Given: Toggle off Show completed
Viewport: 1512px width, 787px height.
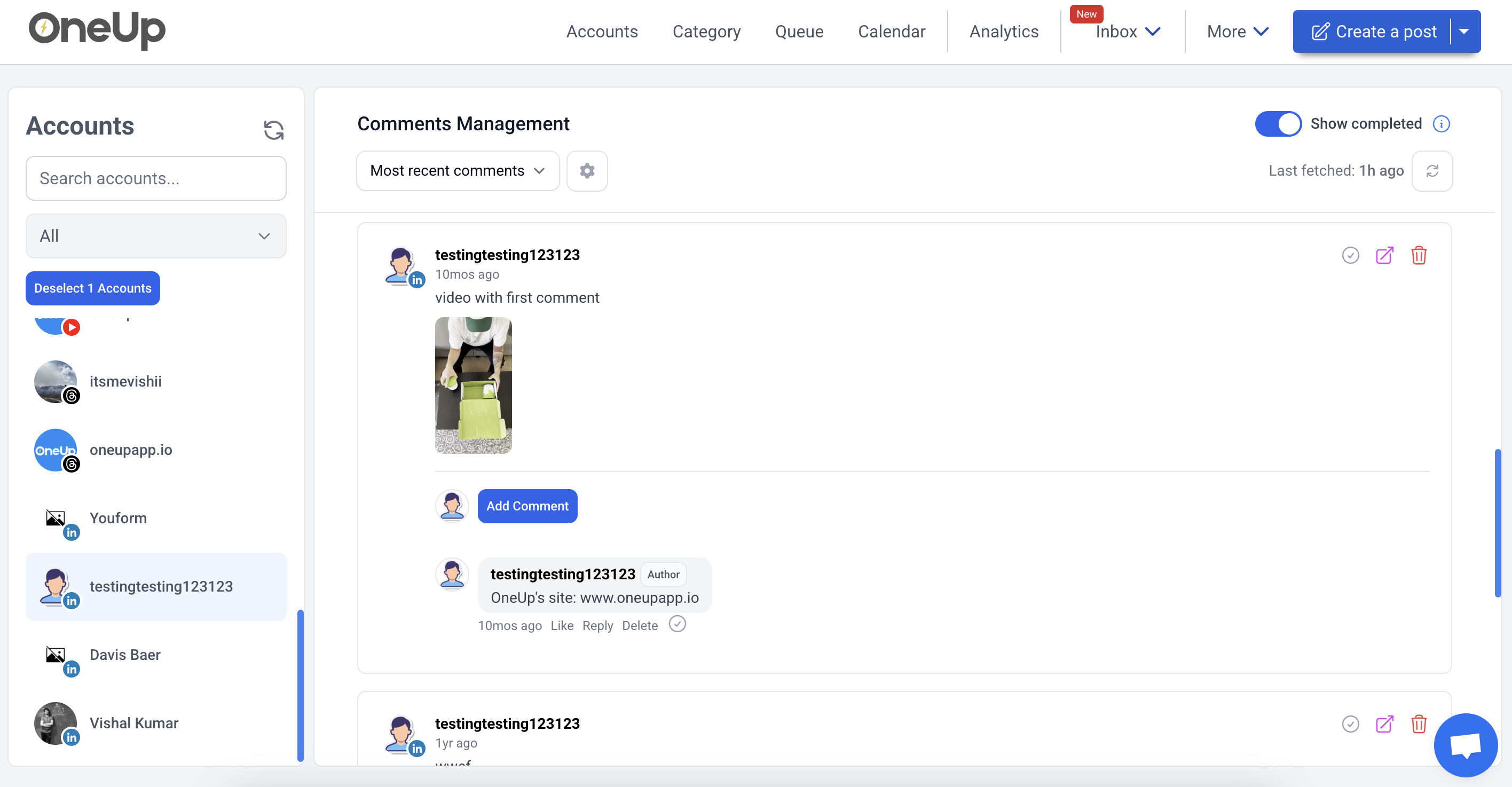Looking at the screenshot, I should click(x=1278, y=124).
